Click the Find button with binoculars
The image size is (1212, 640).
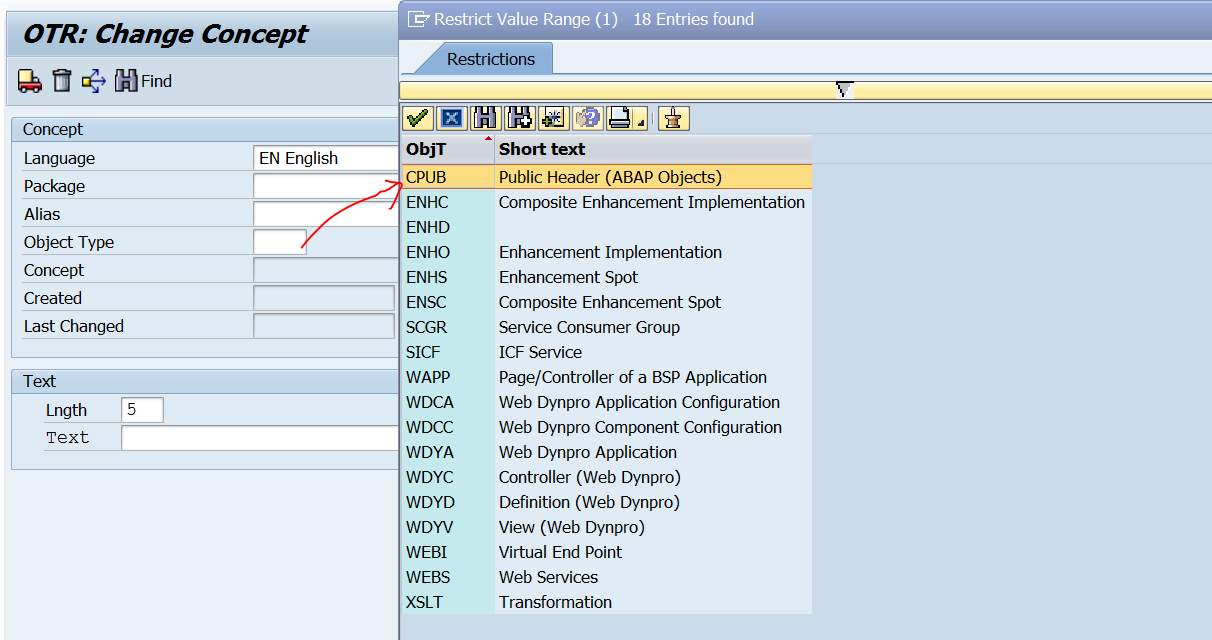(x=143, y=81)
